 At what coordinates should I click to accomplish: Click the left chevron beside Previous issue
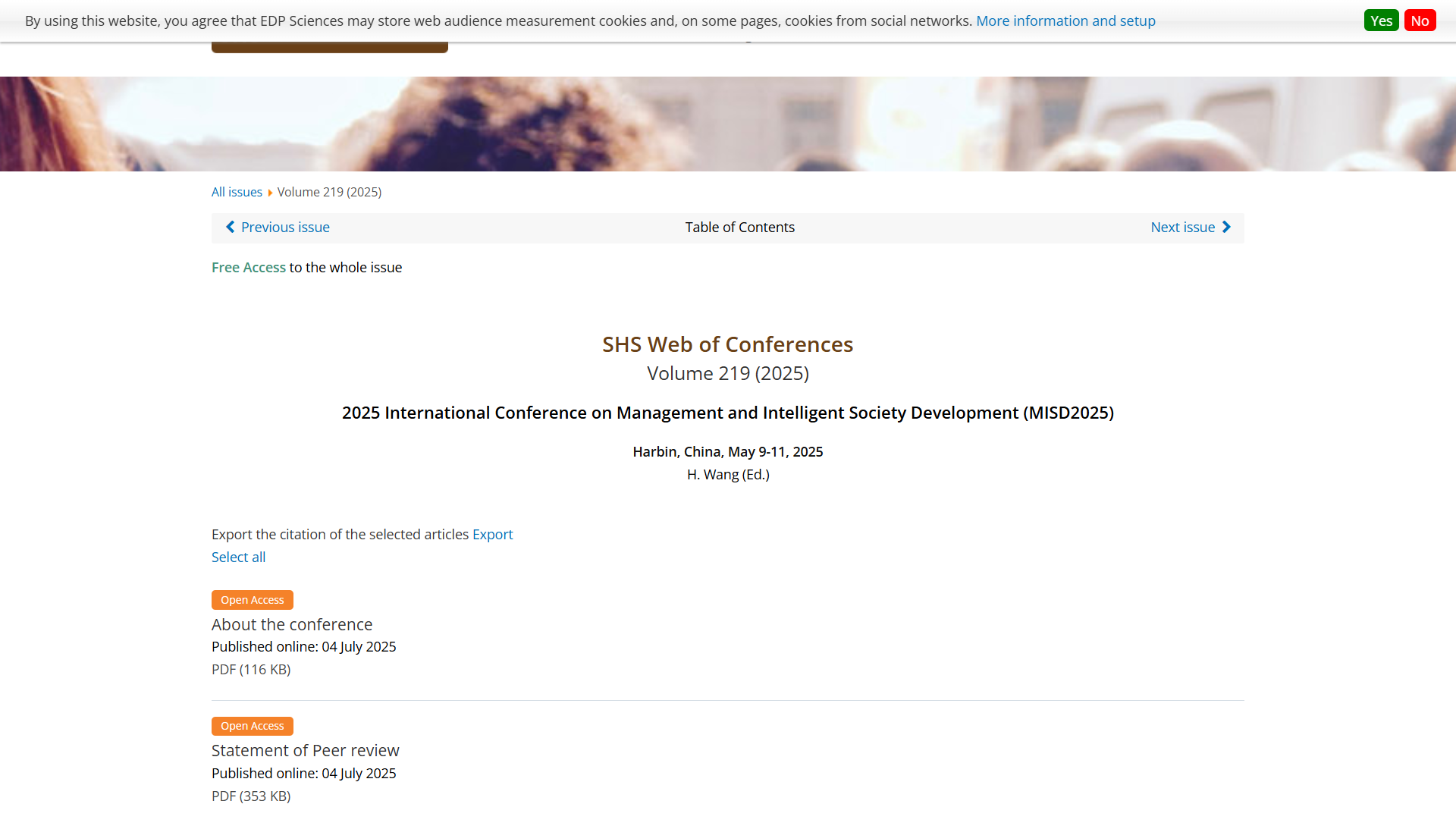click(x=231, y=227)
